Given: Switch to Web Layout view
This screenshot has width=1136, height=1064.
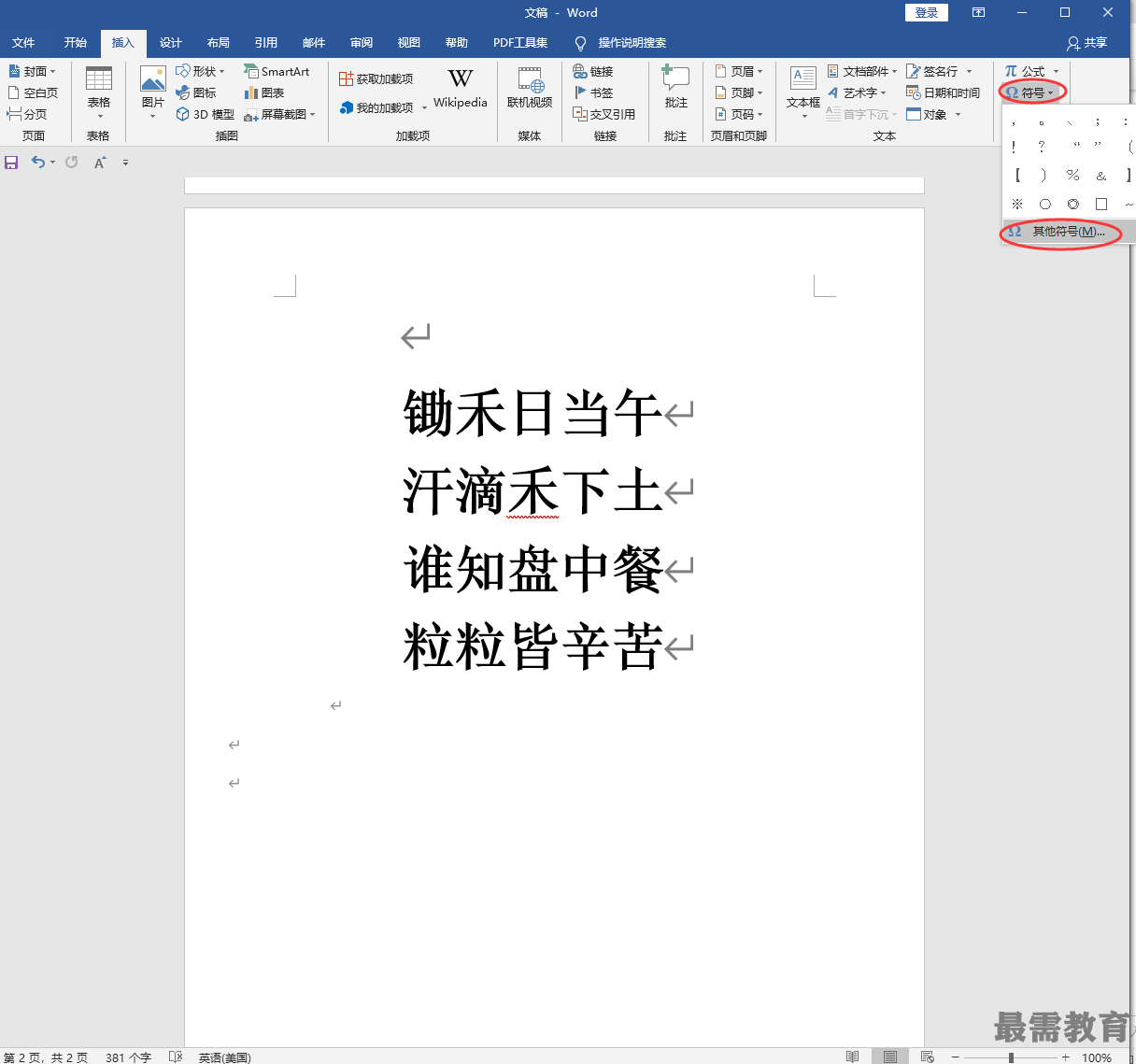Looking at the screenshot, I should pyautogui.click(x=928, y=1057).
